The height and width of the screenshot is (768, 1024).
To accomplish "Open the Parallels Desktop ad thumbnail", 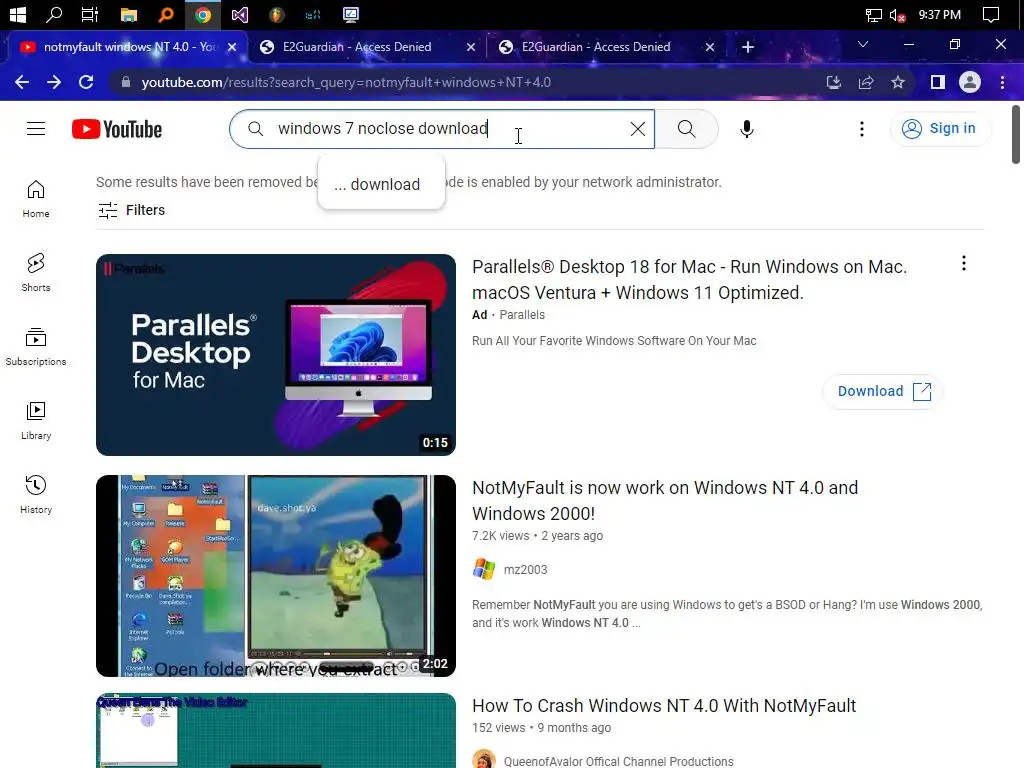I will 276,355.
